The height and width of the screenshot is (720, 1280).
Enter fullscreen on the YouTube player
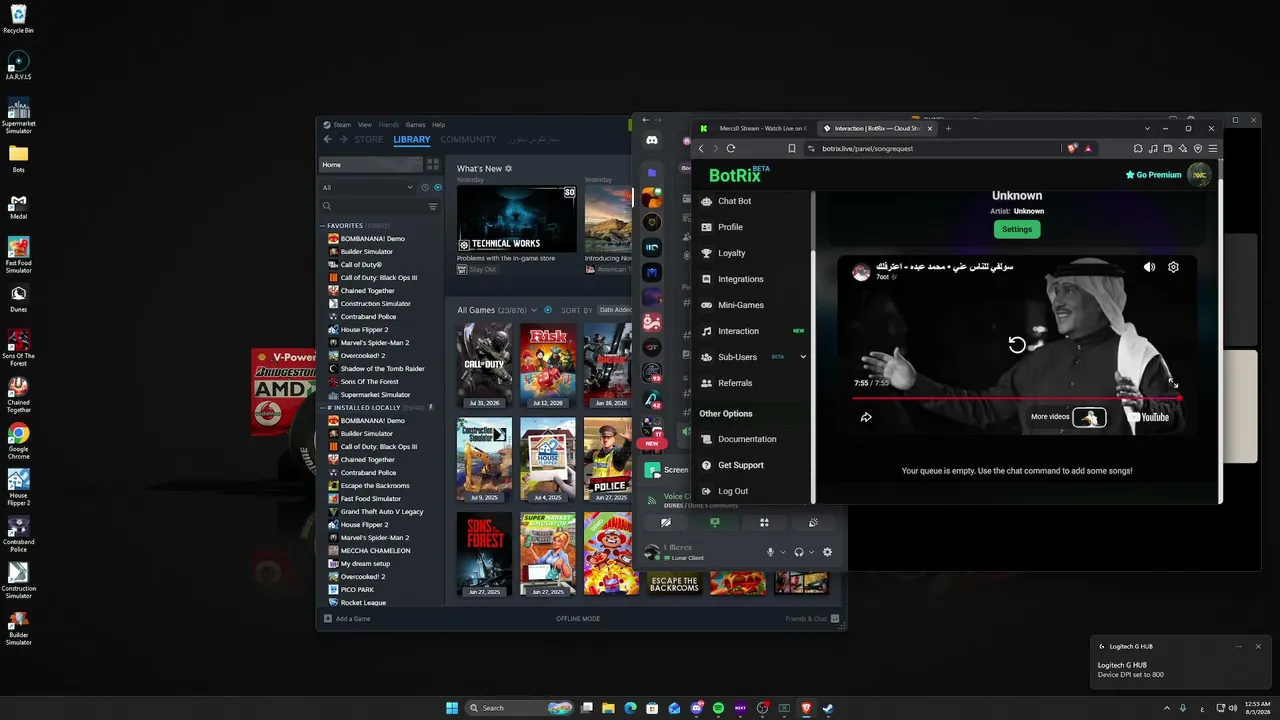(1173, 383)
